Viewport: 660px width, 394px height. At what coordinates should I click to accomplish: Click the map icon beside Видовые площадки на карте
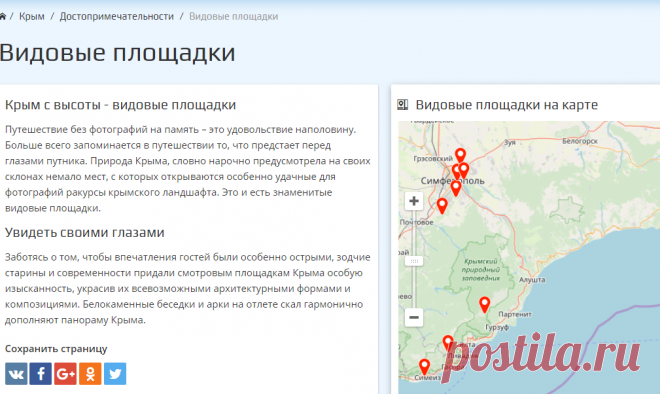click(x=403, y=105)
